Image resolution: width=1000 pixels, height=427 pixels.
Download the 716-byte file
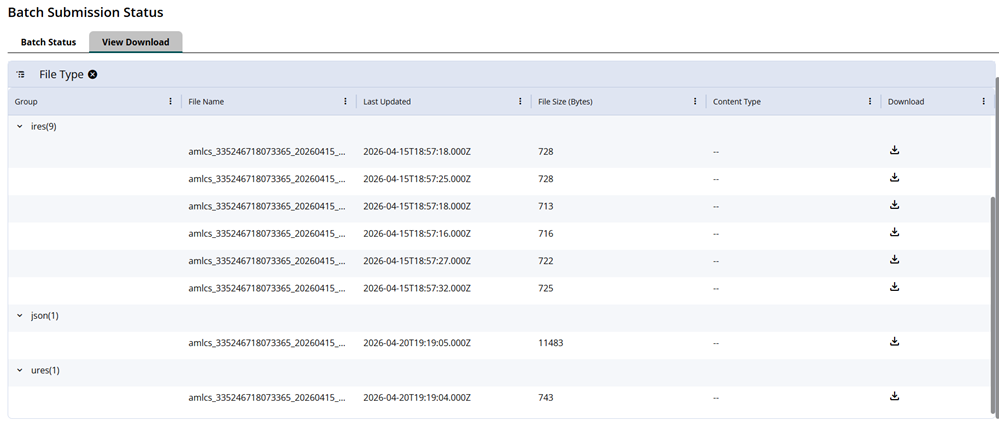(x=894, y=233)
